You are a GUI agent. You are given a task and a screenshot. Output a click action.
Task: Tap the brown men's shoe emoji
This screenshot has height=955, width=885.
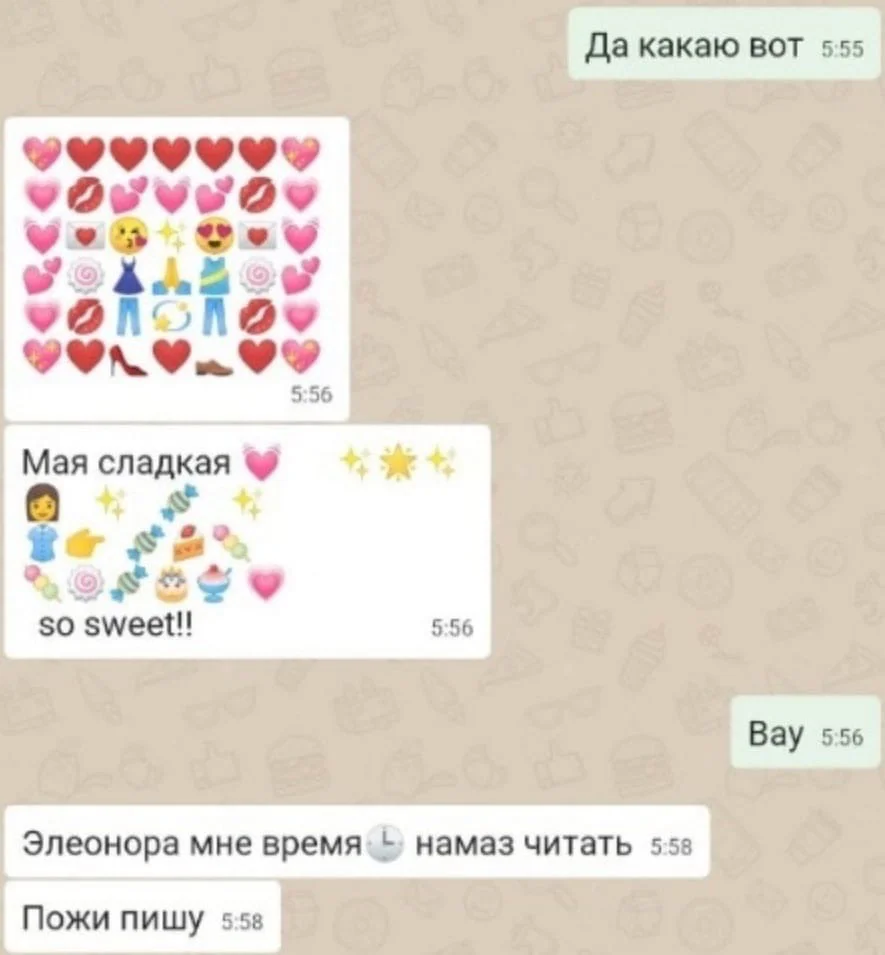[x=214, y=364]
